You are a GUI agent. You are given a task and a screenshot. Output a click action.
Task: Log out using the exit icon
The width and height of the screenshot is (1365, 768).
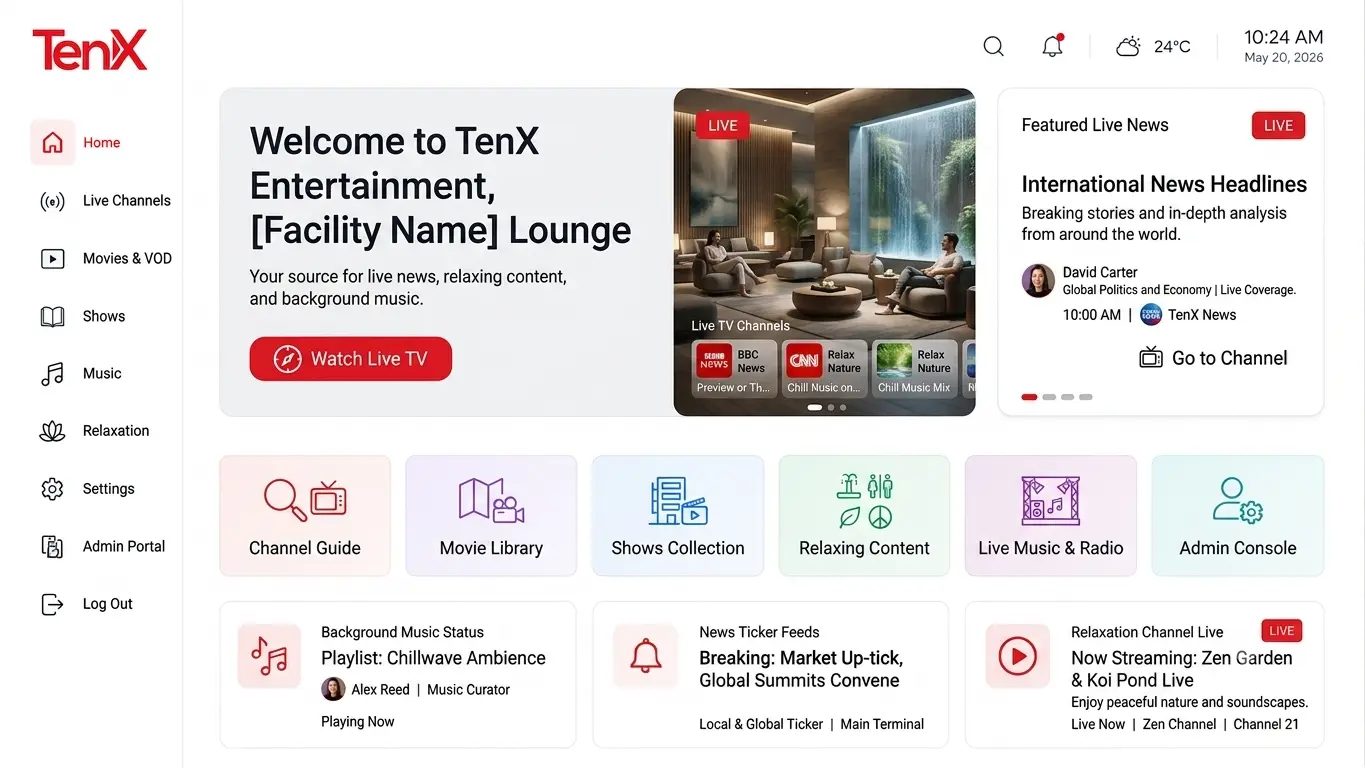(52, 604)
